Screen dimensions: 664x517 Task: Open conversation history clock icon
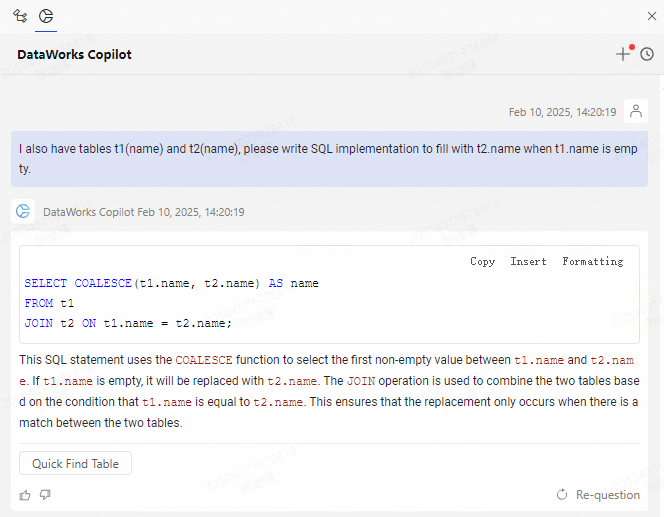pyautogui.click(x=647, y=54)
